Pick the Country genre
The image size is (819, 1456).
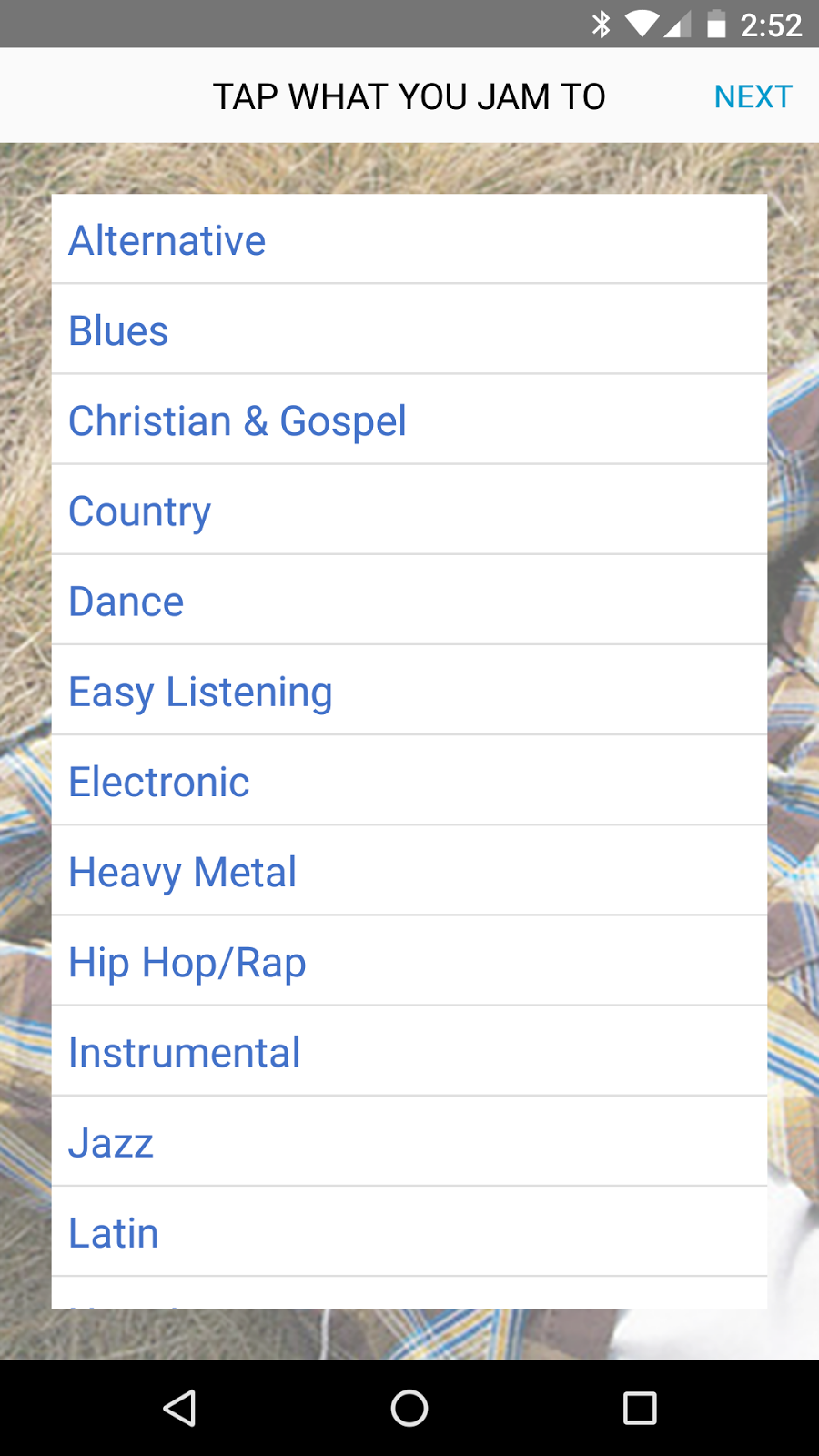pos(409,511)
